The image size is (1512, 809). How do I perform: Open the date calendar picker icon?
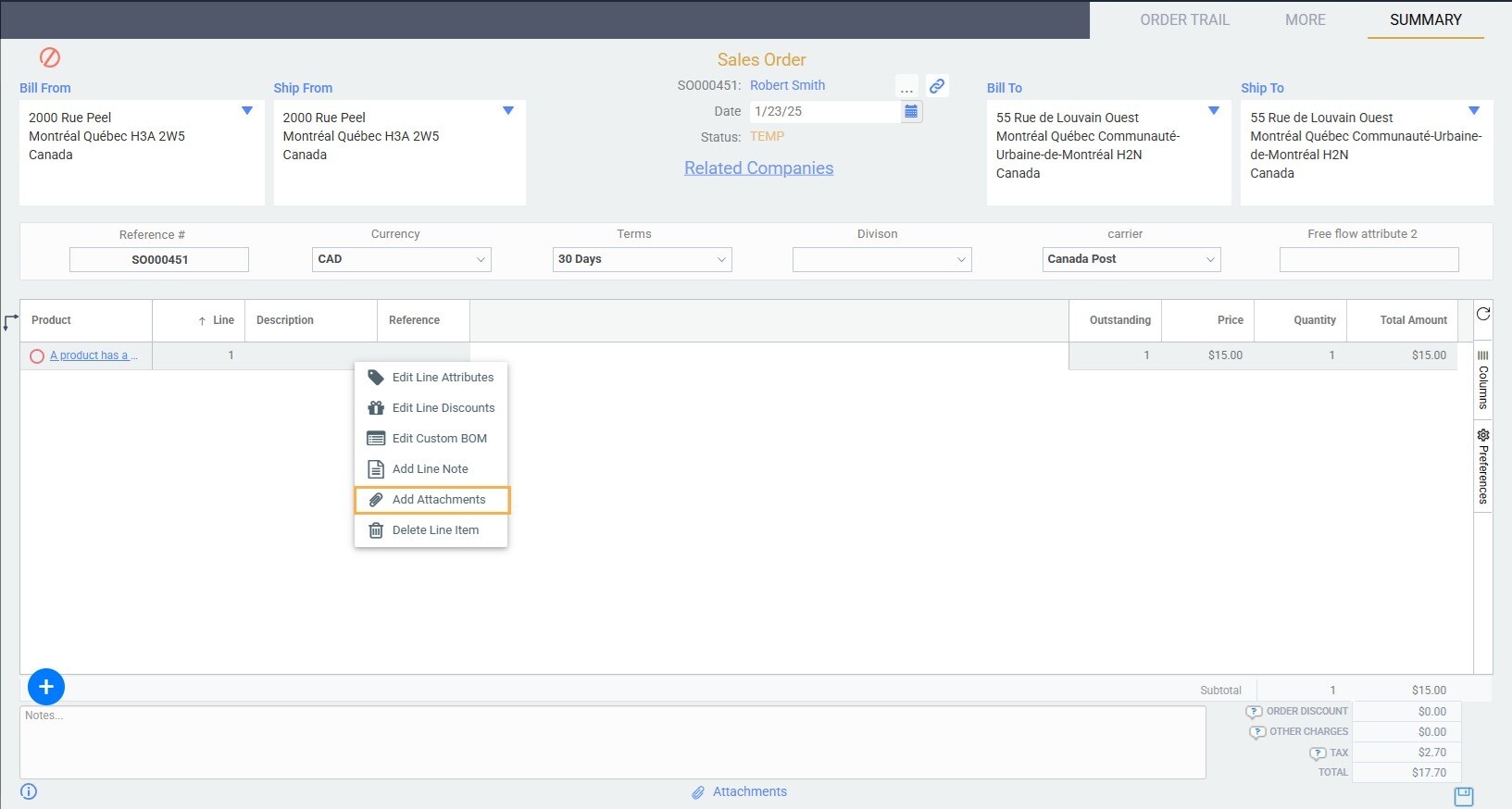coord(911,111)
